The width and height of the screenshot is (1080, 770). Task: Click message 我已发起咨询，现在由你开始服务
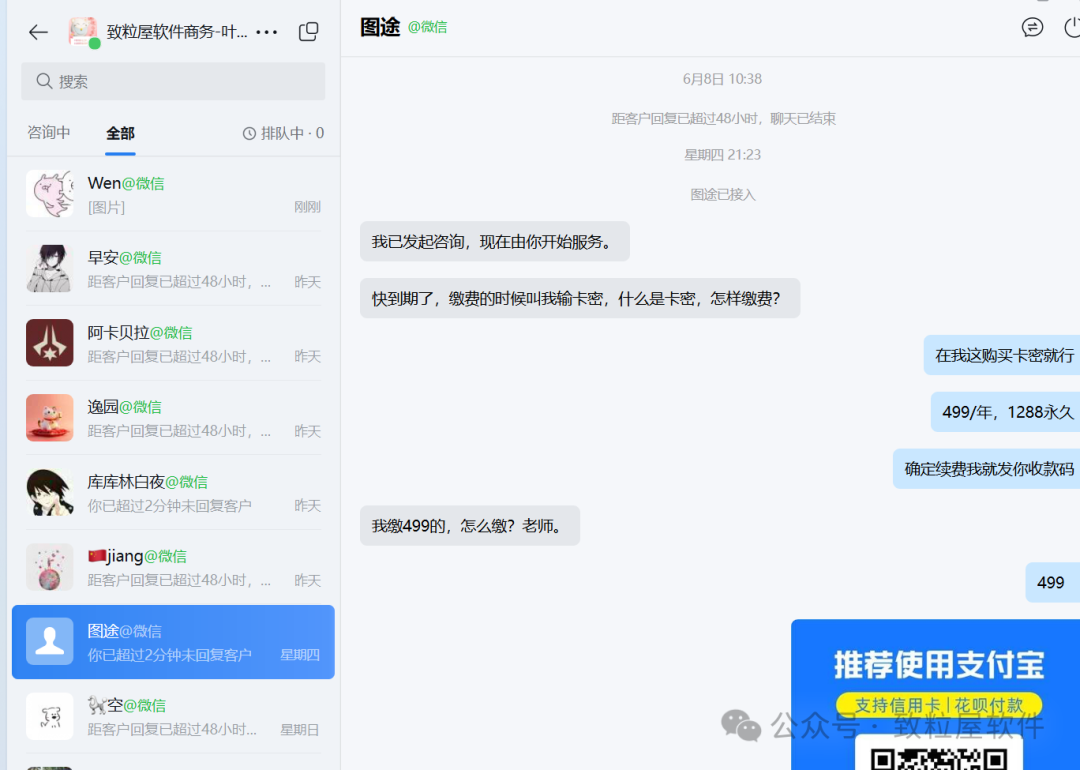pos(495,242)
